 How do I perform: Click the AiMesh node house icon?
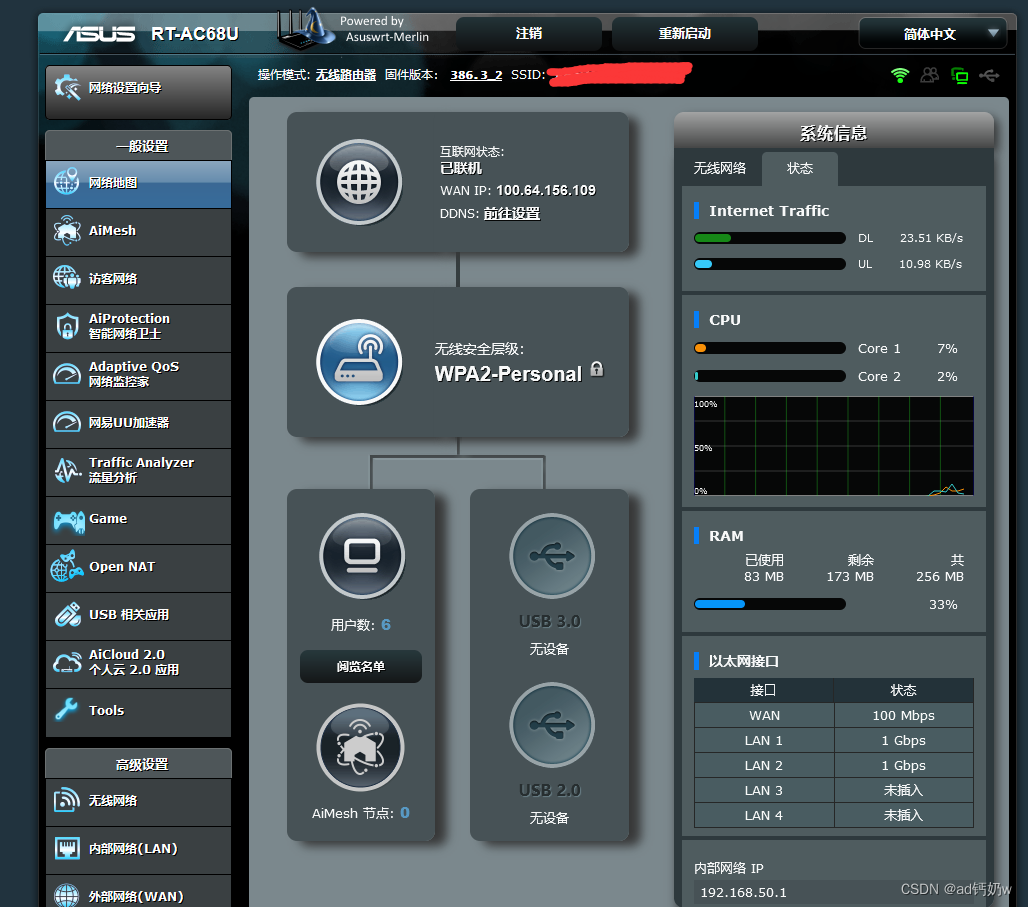pos(360,747)
